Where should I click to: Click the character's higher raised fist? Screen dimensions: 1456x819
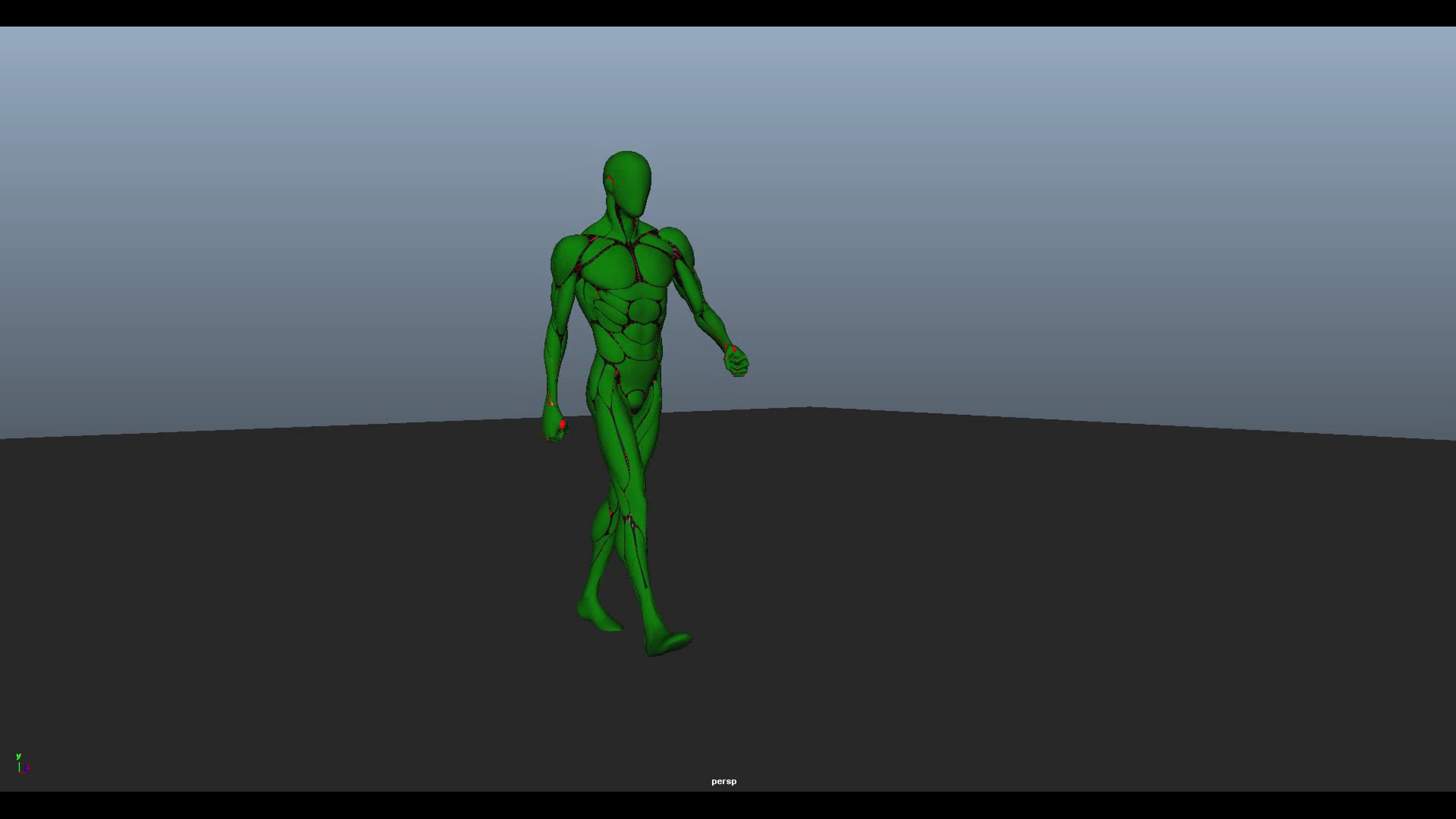click(737, 362)
